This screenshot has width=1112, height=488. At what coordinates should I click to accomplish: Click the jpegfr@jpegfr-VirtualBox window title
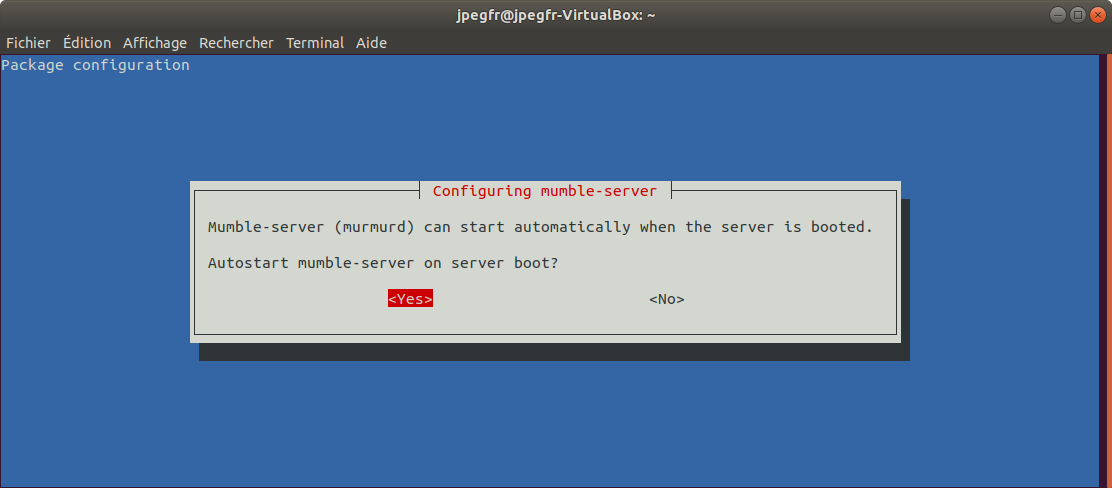click(x=555, y=15)
